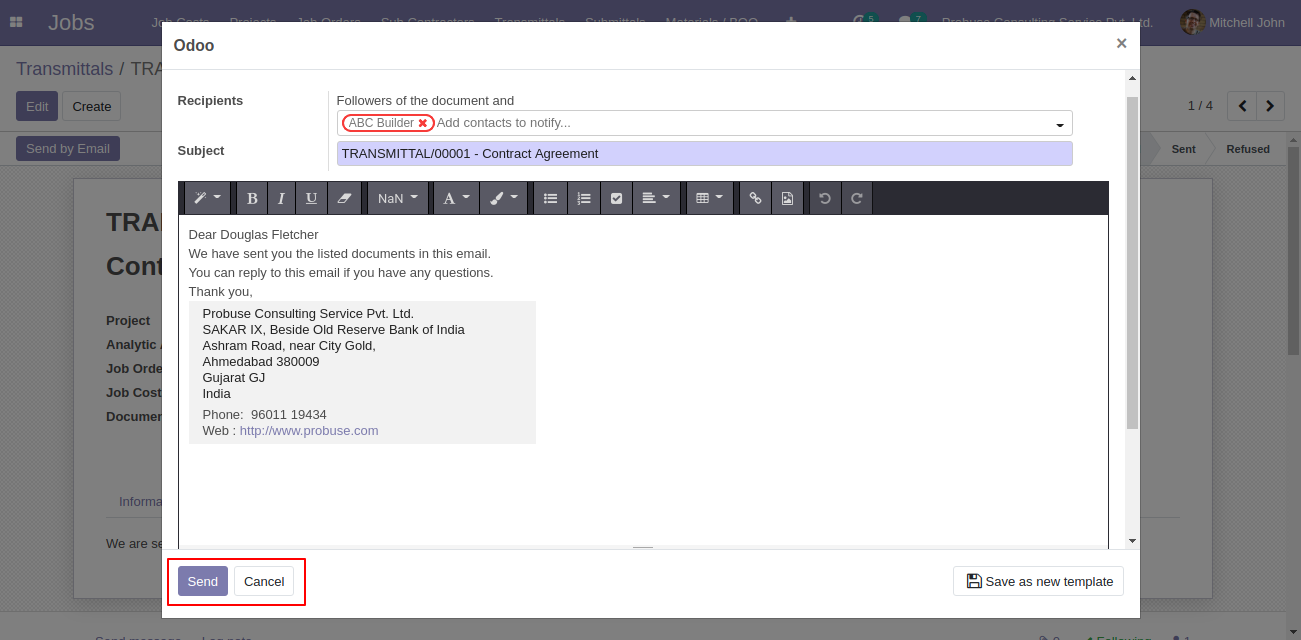The image size is (1301, 640).
Task: Insert an ordered numbered list
Action: [584, 198]
